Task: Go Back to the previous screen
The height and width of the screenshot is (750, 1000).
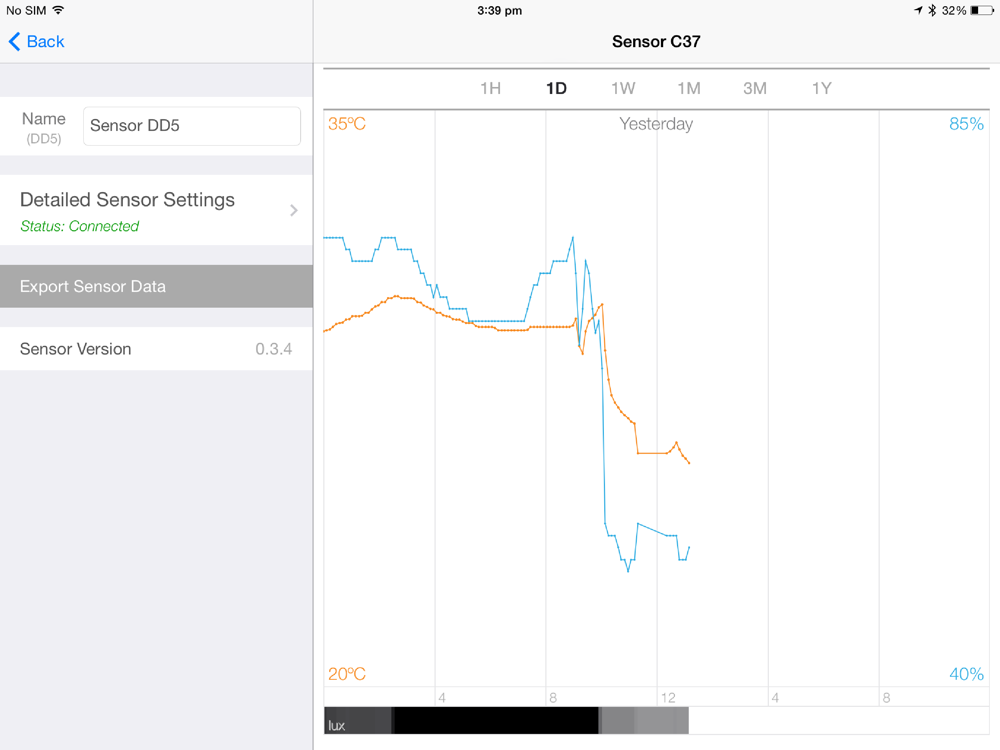Action: [x=36, y=41]
